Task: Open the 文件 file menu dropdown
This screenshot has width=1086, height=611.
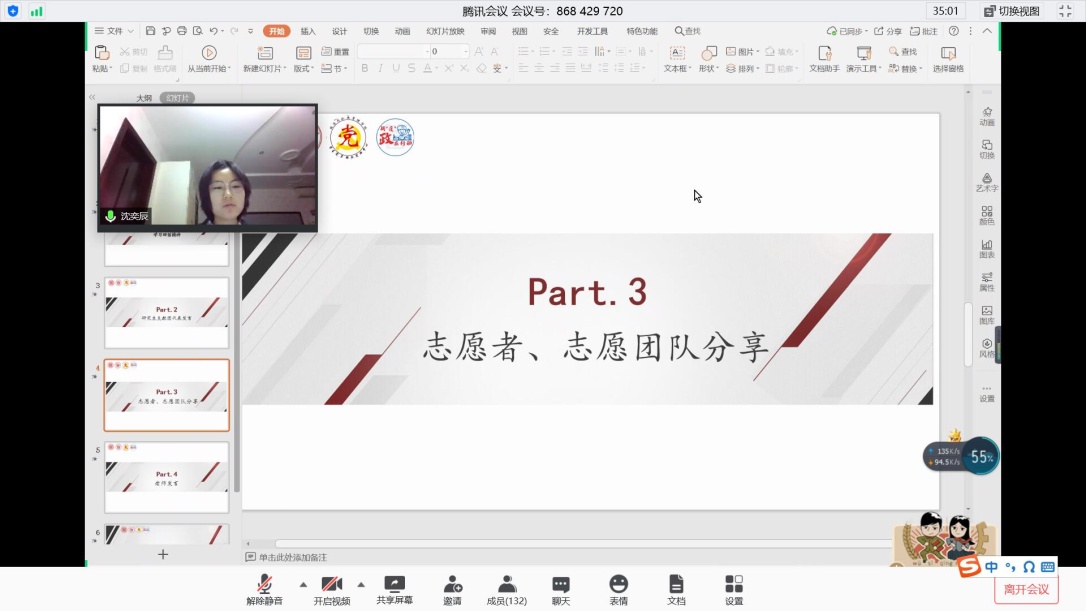Action: [114, 31]
